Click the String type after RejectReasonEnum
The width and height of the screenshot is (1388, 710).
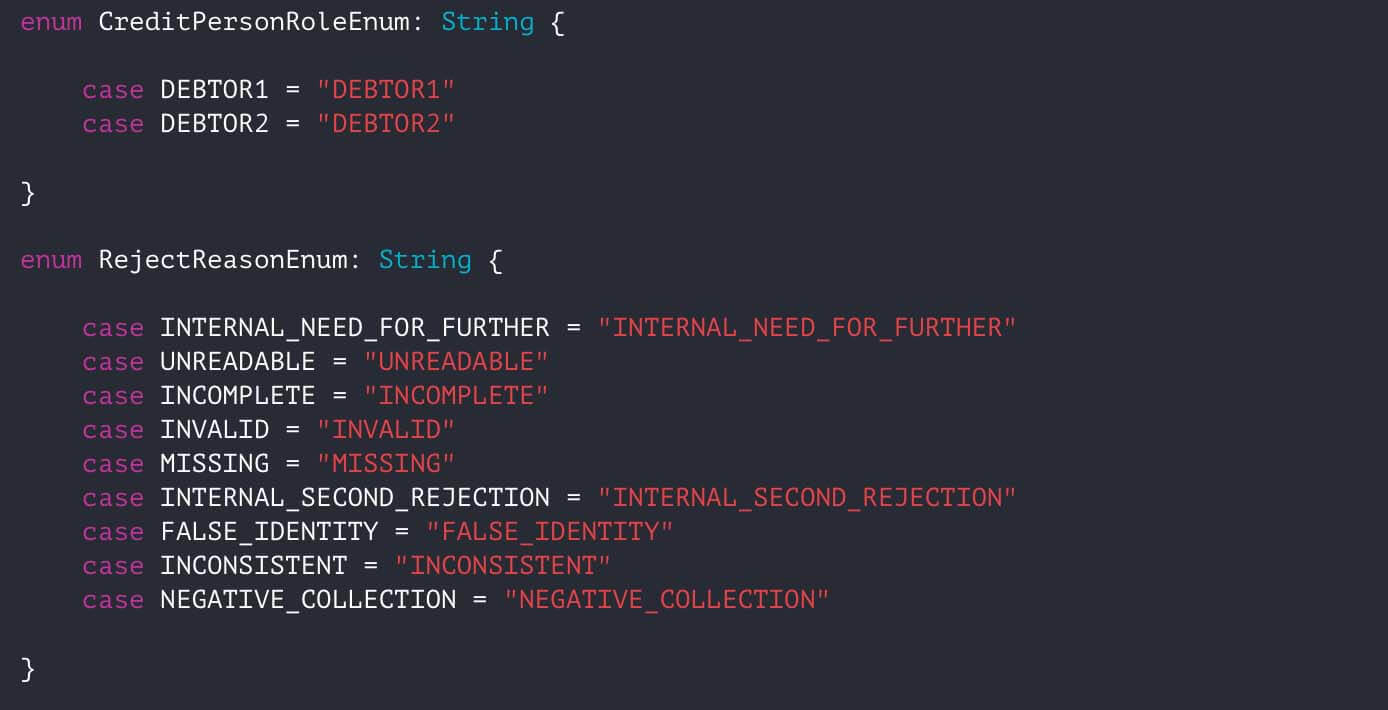tap(424, 260)
